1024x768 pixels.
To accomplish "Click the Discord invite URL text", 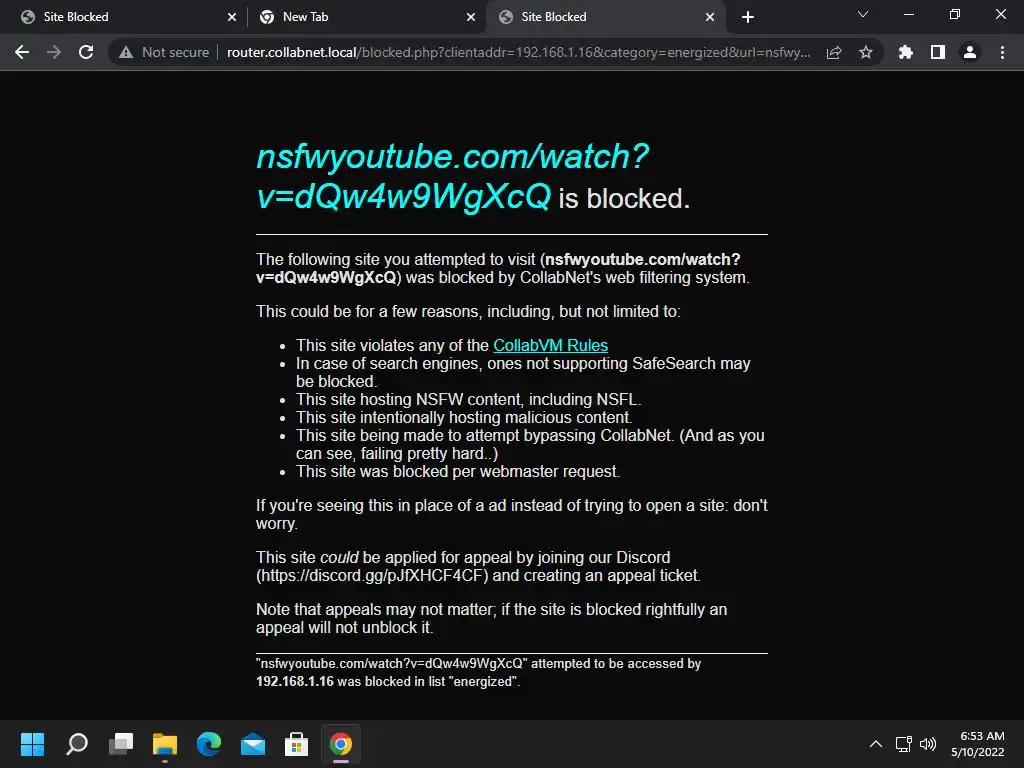I will pyautogui.click(x=372, y=575).
